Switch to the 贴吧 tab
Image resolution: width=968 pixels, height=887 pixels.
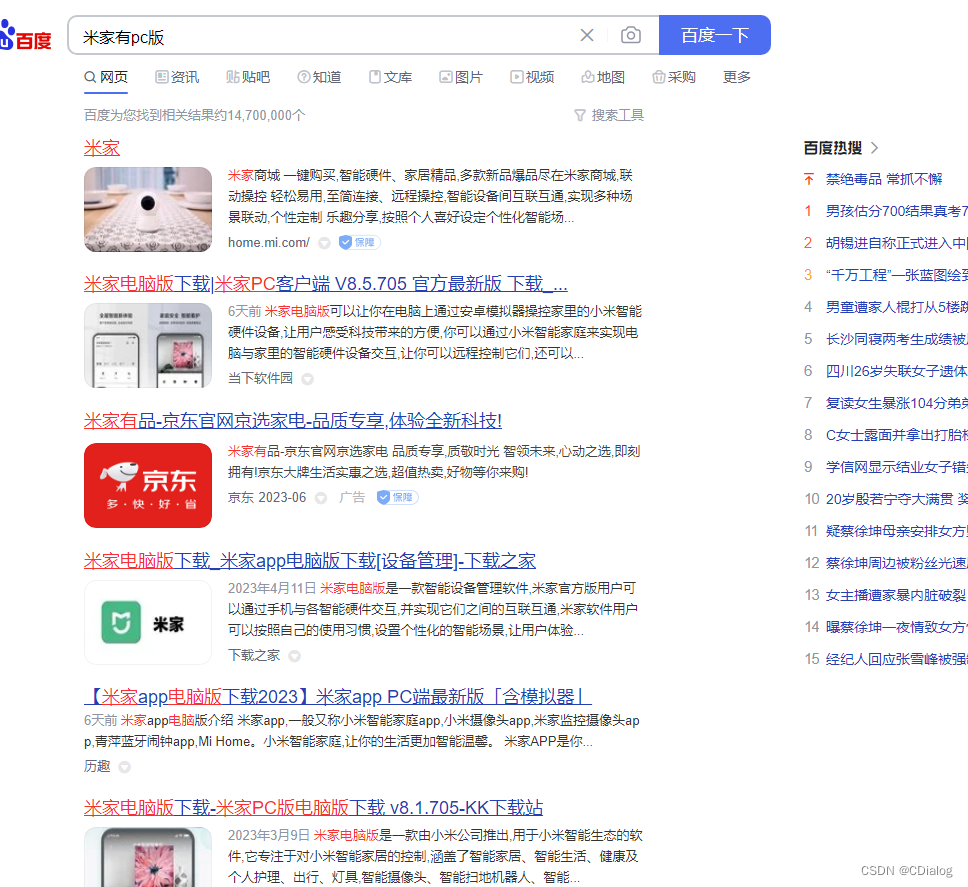click(x=248, y=77)
